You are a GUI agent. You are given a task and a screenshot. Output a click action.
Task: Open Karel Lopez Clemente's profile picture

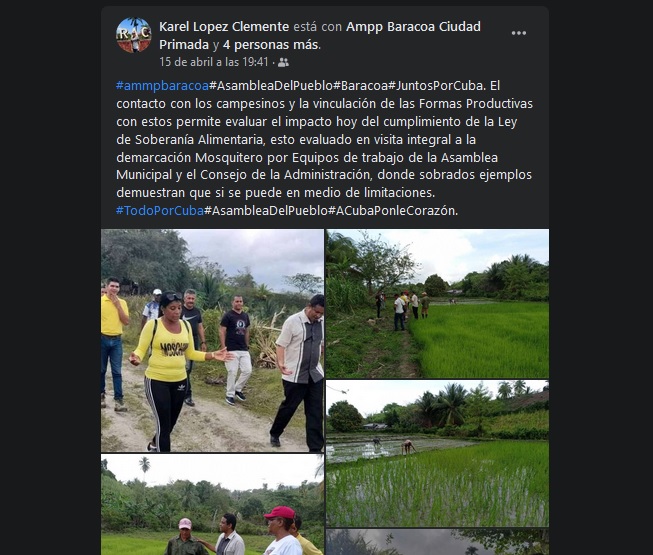(x=134, y=35)
